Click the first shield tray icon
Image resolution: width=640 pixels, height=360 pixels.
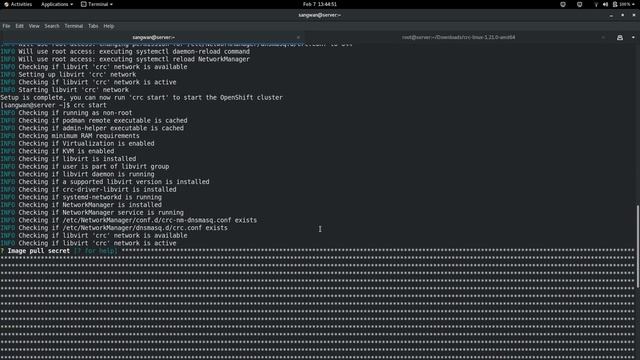click(x=563, y=4)
